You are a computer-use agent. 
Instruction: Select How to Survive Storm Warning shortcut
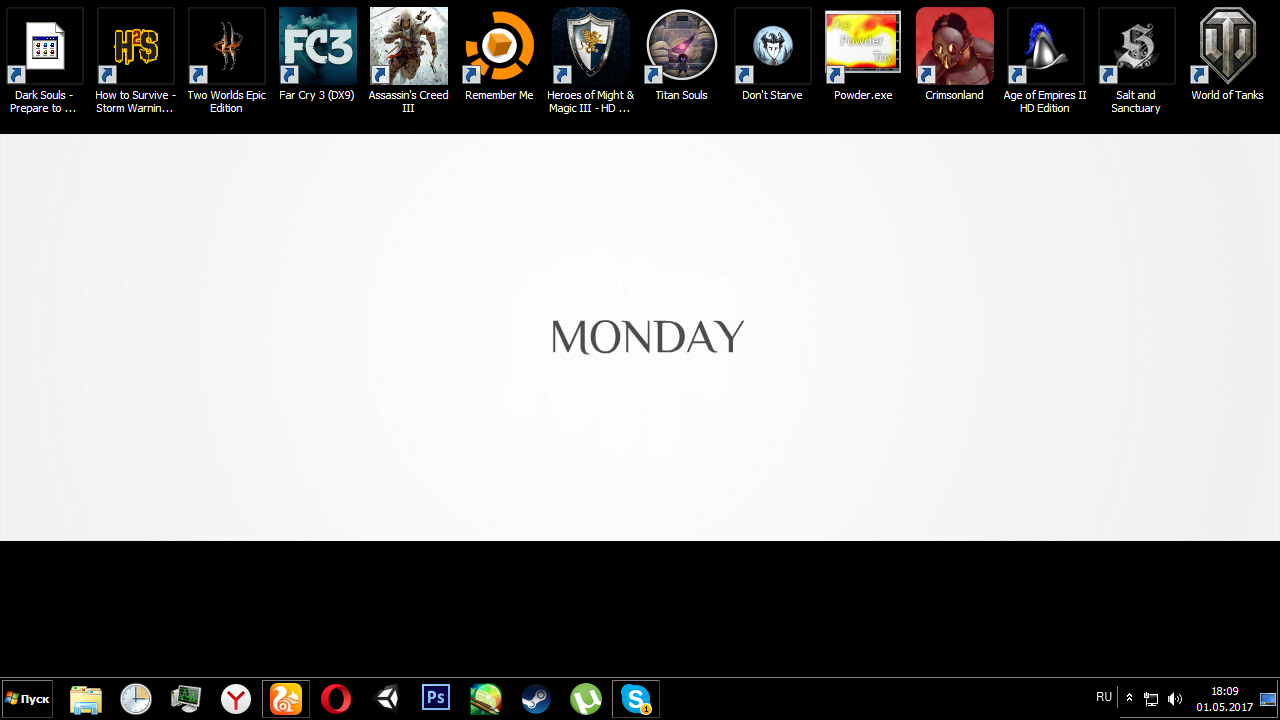(x=135, y=60)
